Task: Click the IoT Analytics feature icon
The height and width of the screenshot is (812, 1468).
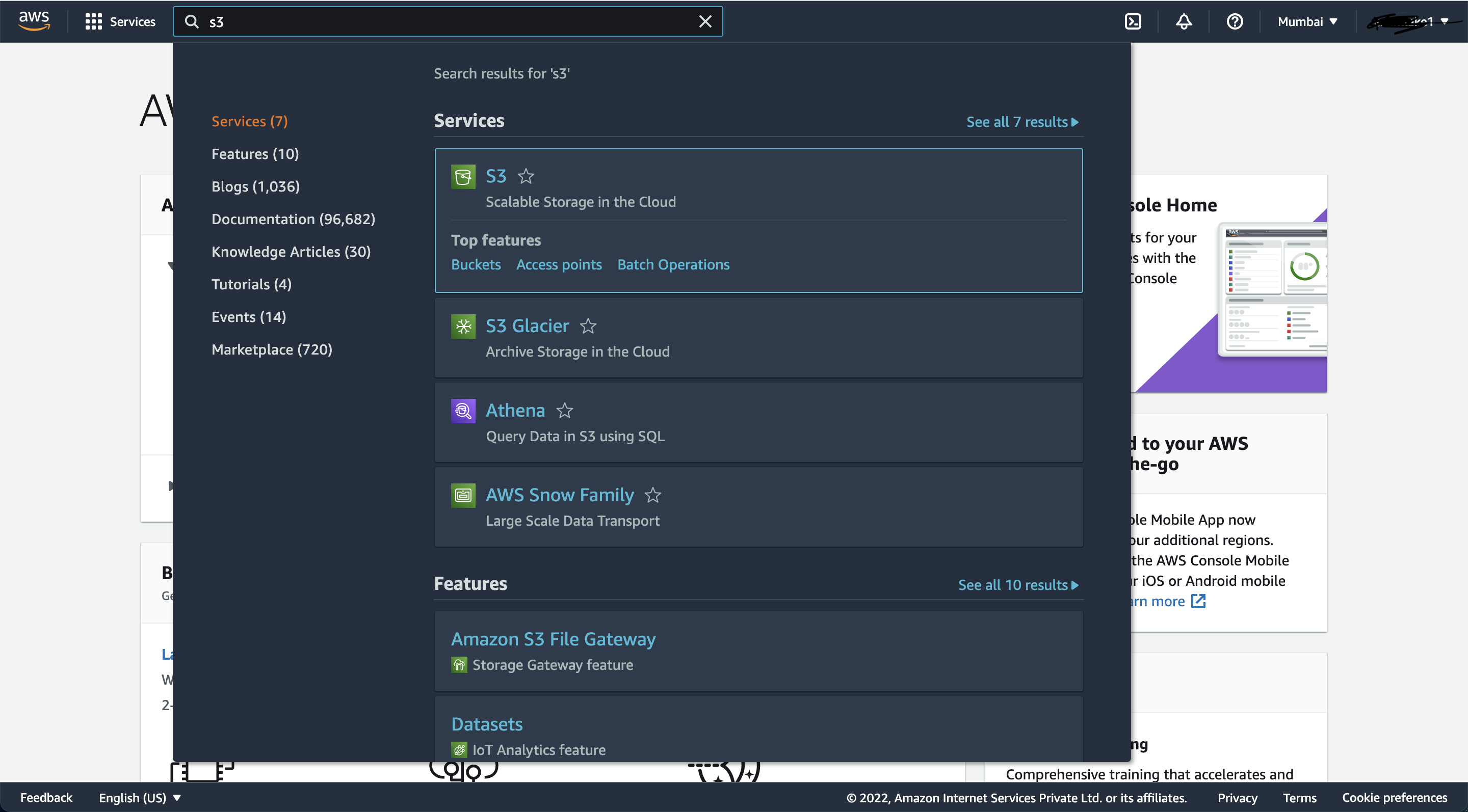Action: (x=459, y=749)
